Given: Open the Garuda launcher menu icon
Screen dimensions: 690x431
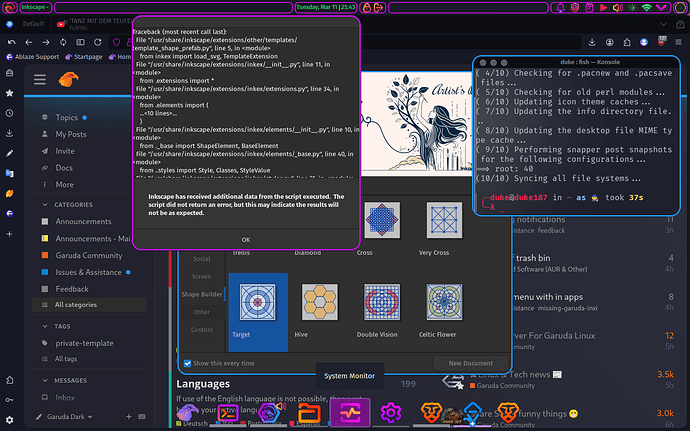Looking at the screenshot, I should point(10,7).
